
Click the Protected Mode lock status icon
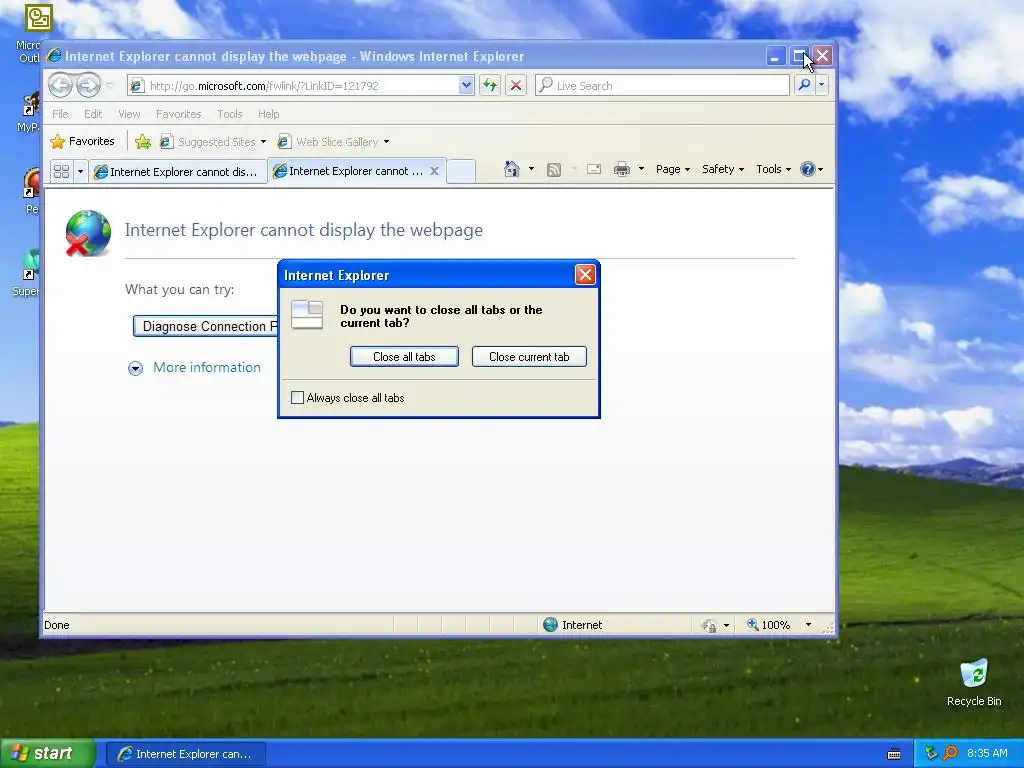coord(709,626)
